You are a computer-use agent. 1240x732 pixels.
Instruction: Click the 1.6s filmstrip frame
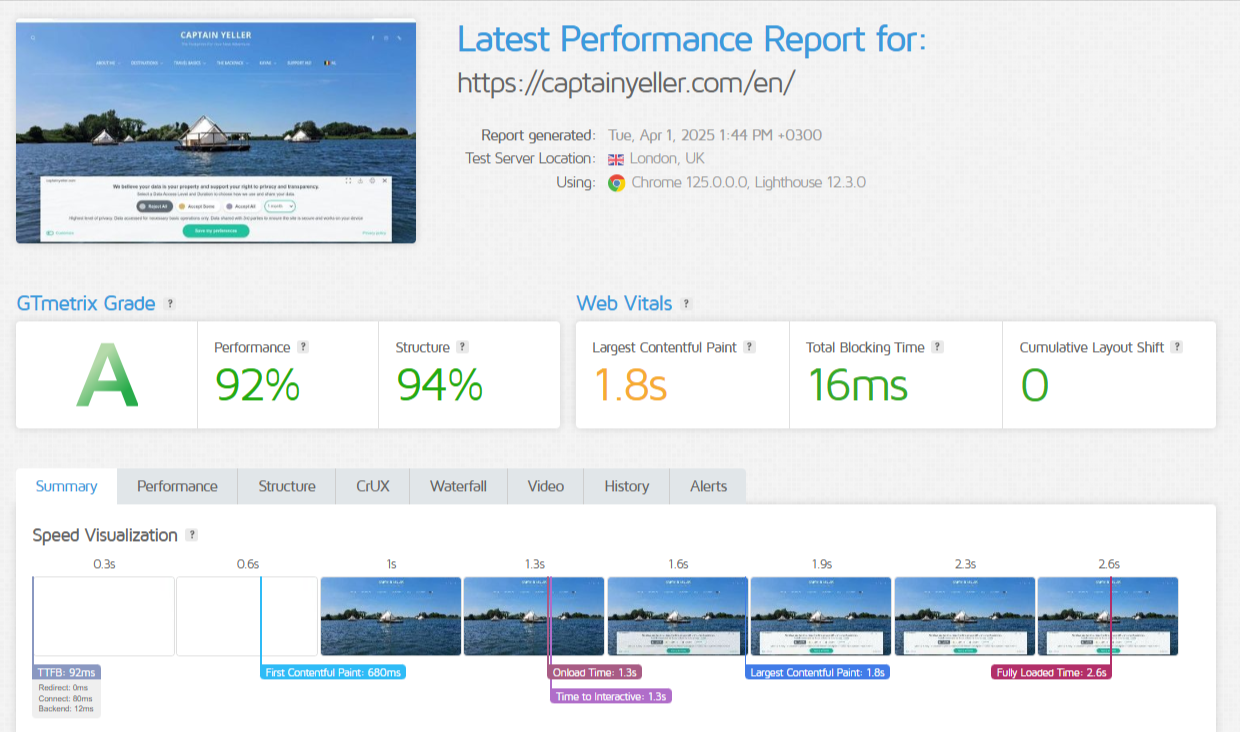(x=678, y=616)
